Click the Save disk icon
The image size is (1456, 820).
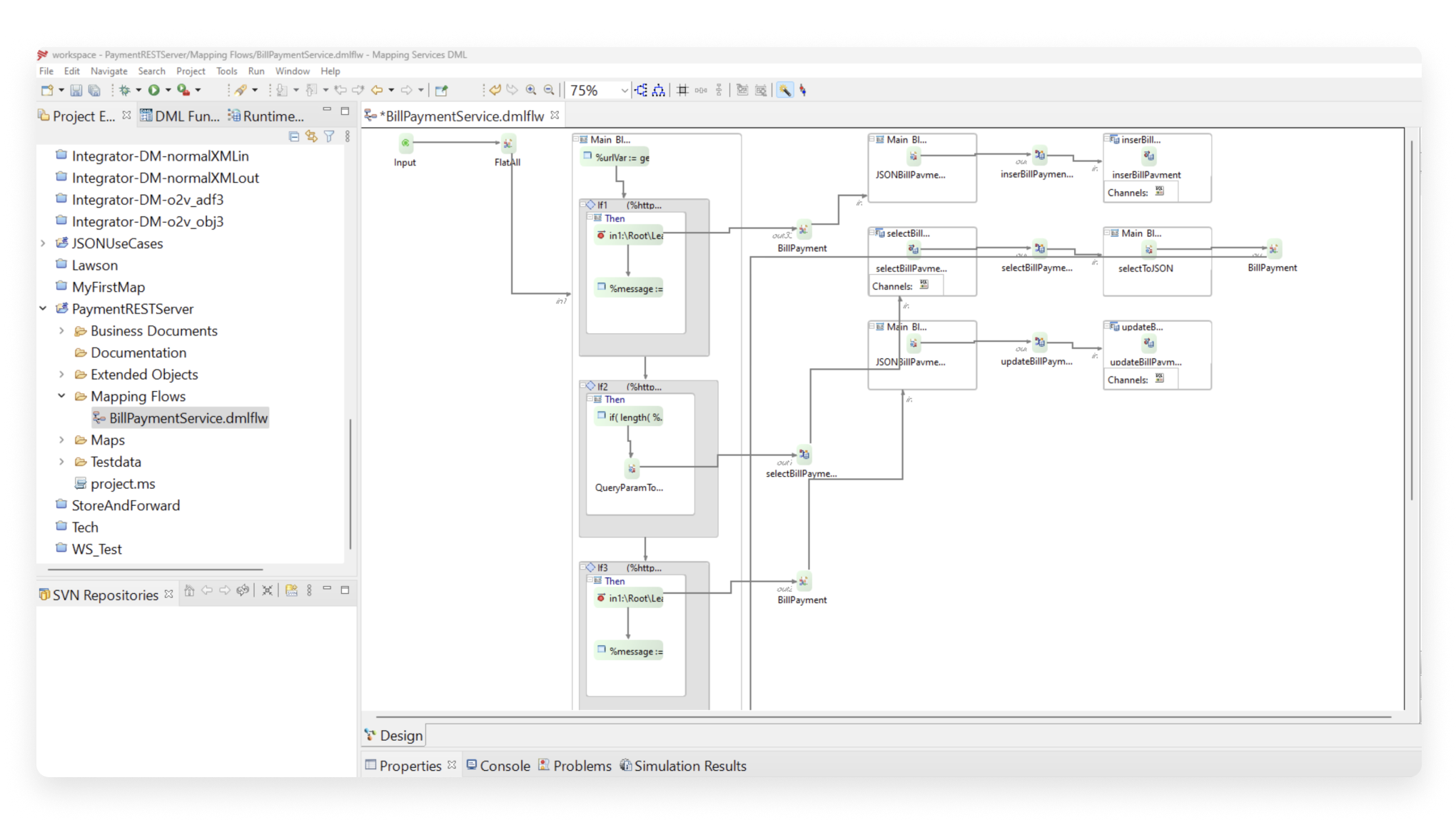(x=76, y=90)
